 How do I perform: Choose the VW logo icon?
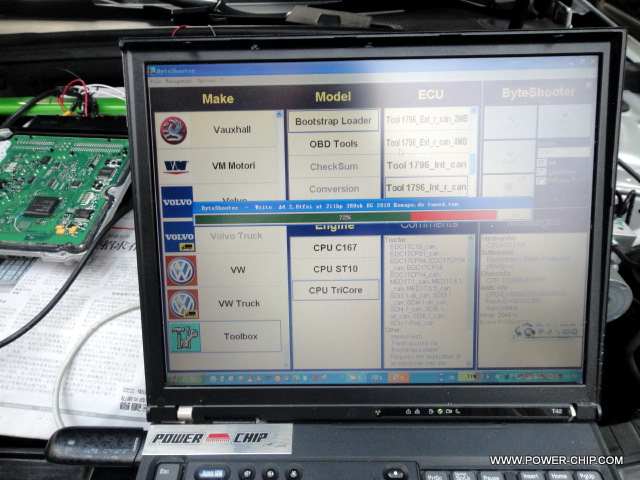[x=182, y=271]
